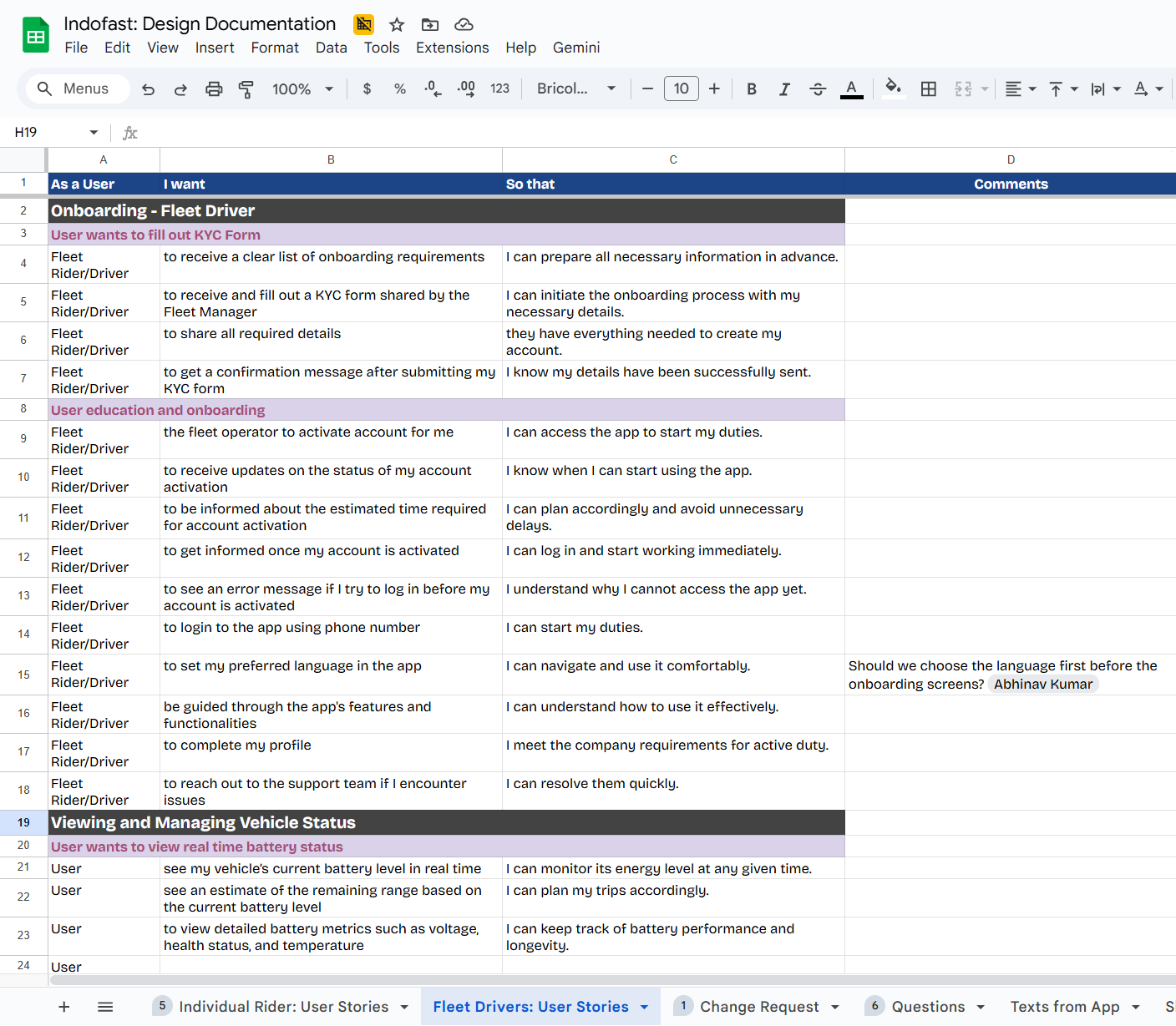This screenshot has height=1026, width=1176.
Task: Click the Move to folder icon
Action: point(430,25)
